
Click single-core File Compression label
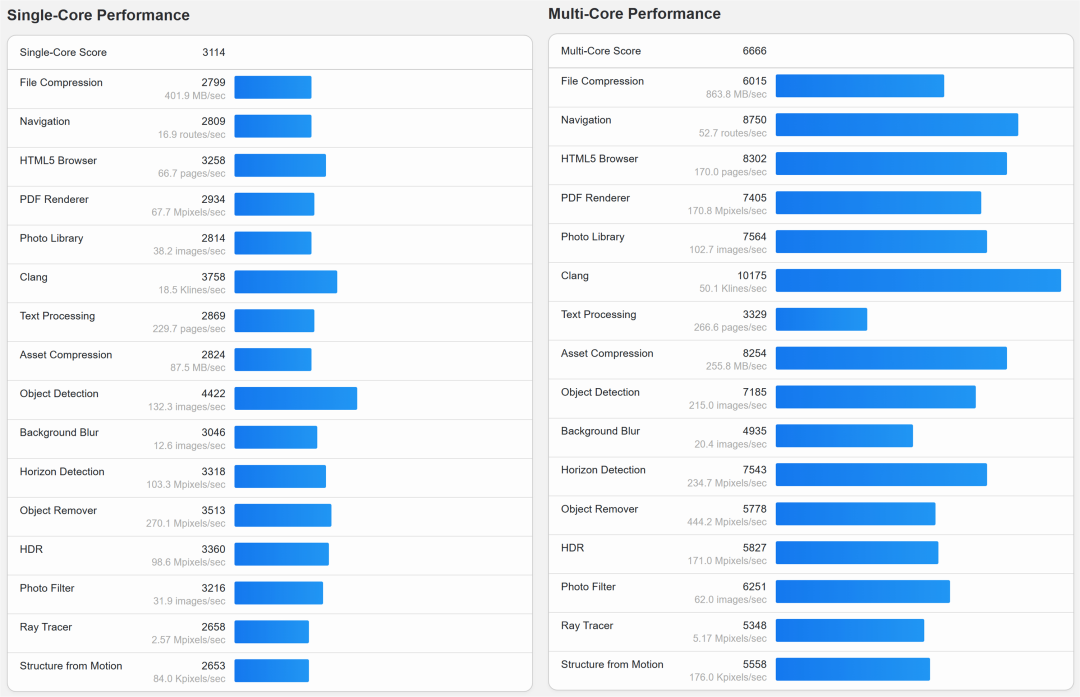pos(61,83)
